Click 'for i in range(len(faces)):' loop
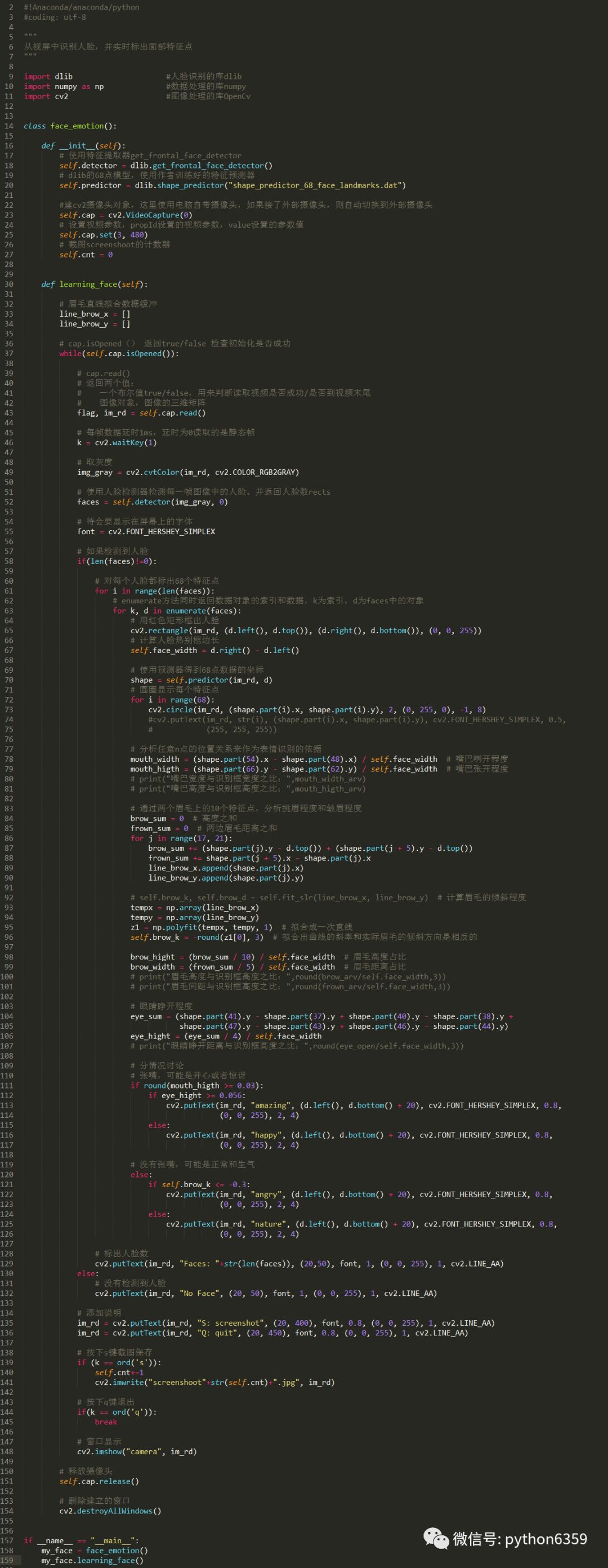The height and width of the screenshot is (1568, 608). (154, 591)
